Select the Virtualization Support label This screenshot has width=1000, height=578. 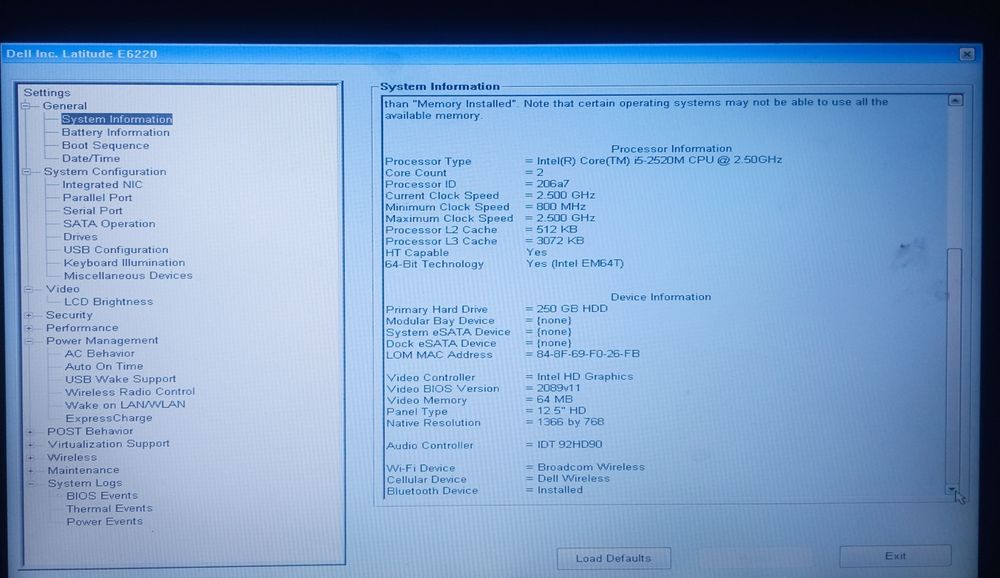108,445
